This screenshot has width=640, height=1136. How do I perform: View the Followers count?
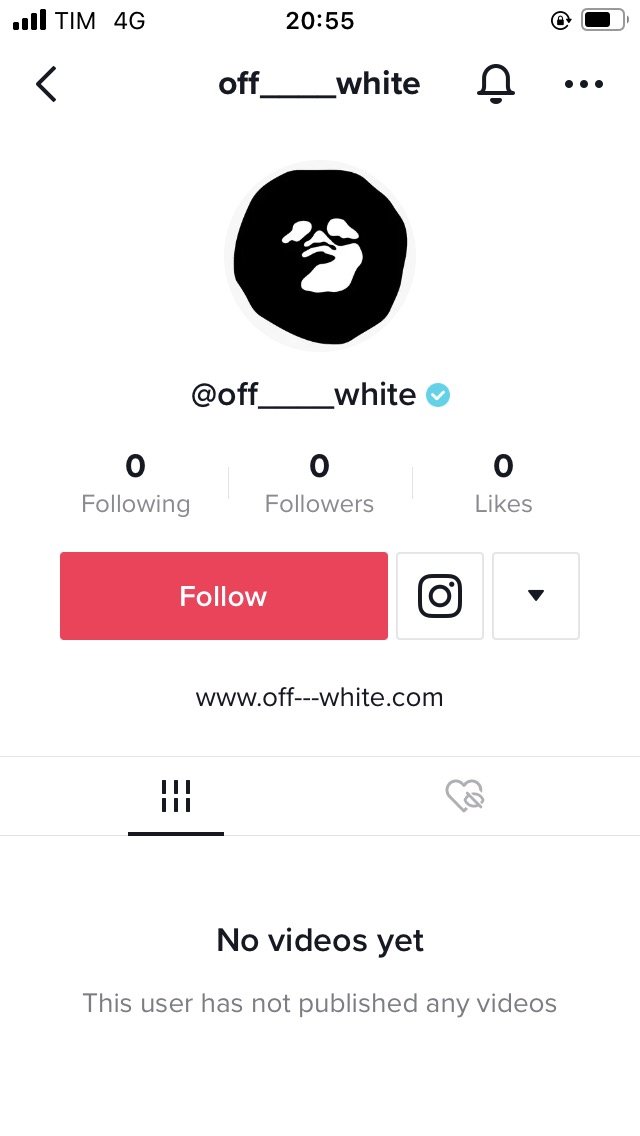(x=320, y=483)
